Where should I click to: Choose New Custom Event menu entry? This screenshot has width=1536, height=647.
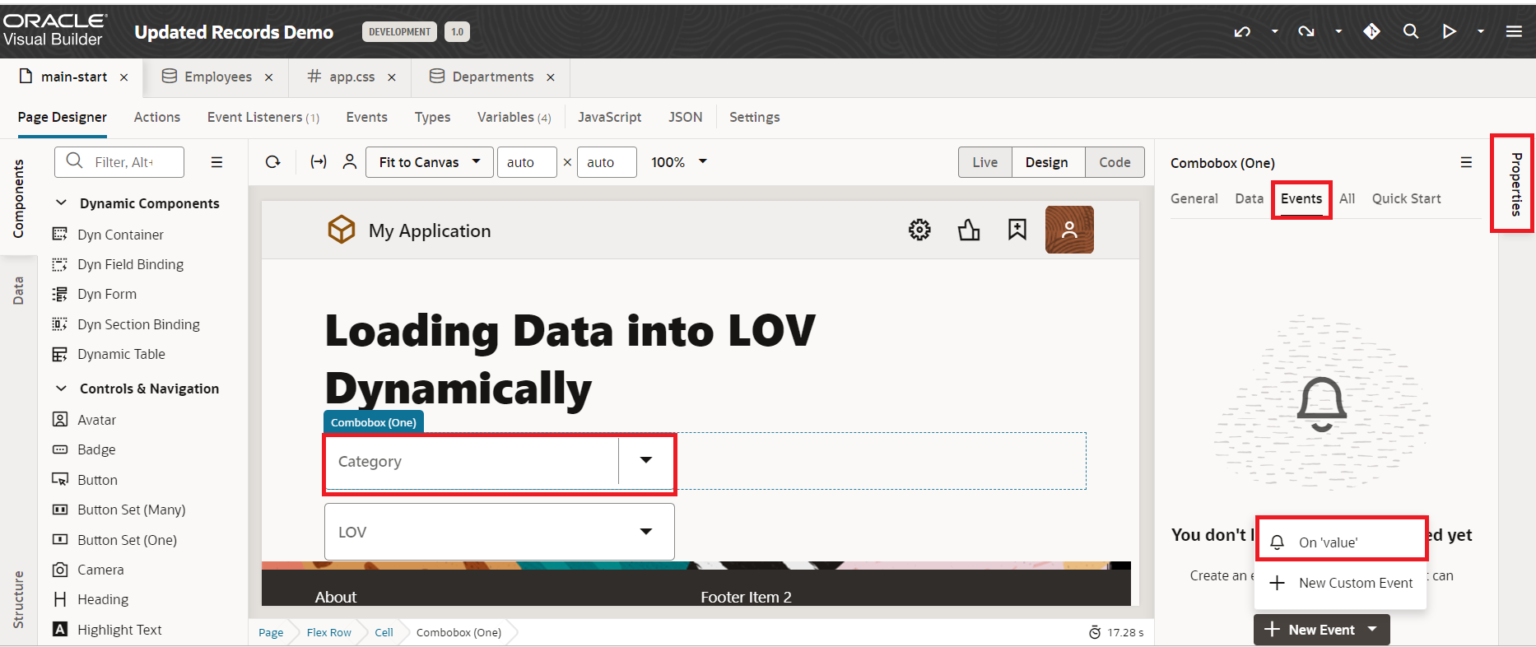1340,583
